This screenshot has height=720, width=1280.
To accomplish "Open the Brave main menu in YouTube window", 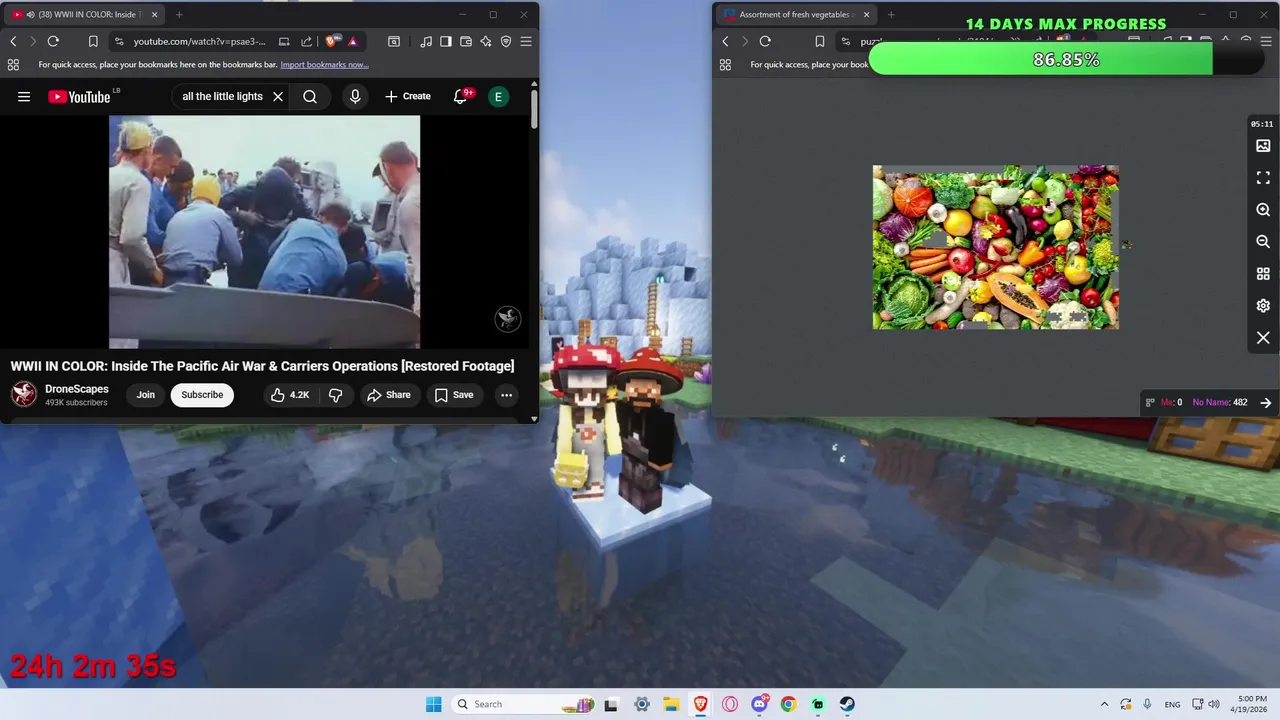I will (x=526, y=41).
